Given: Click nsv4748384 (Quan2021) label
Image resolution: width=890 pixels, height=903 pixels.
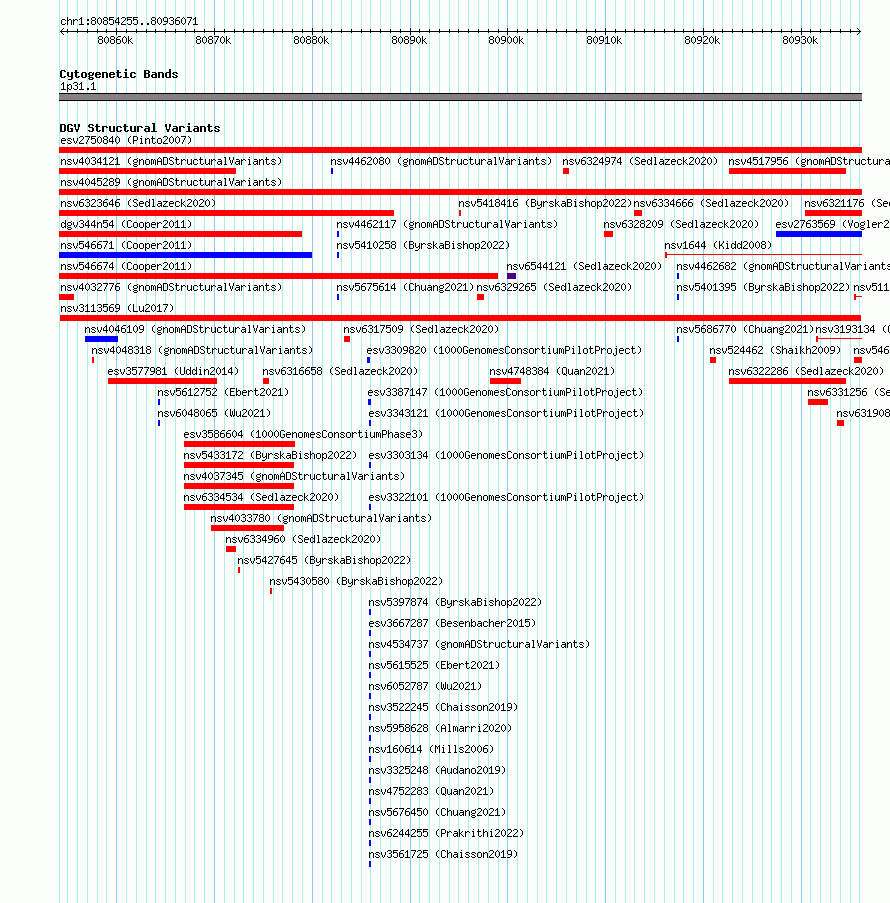Looking at the screenshot, I should [x=552, y=371].
